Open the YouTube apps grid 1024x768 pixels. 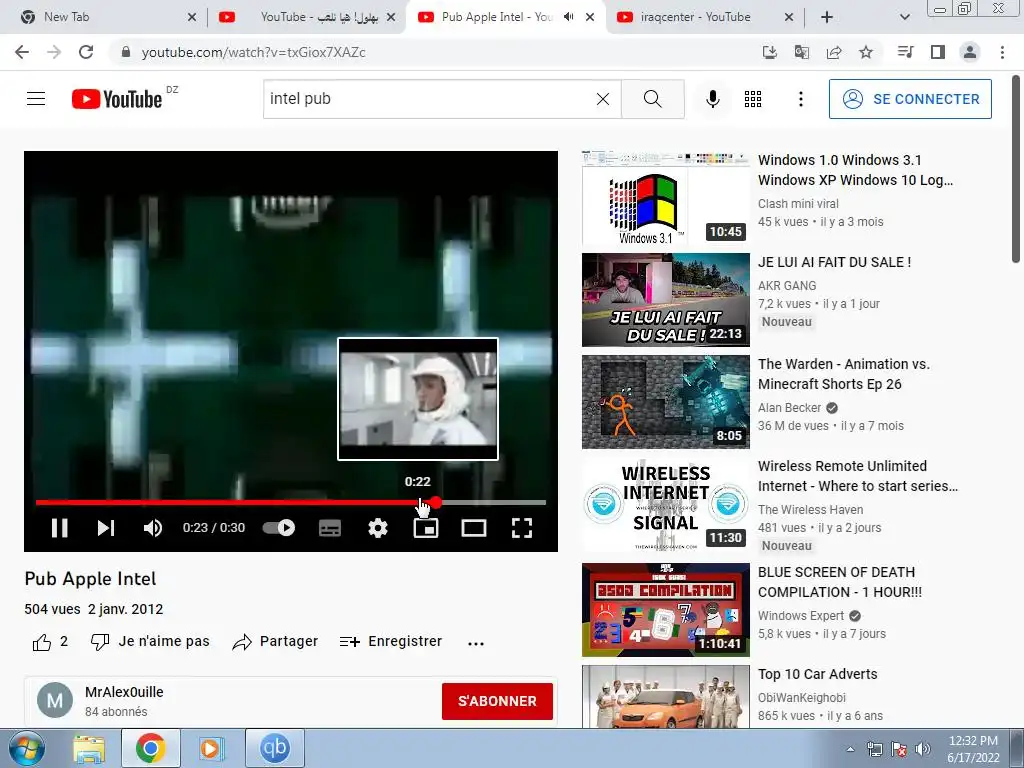pyautogui.click(x=753, y=99)
